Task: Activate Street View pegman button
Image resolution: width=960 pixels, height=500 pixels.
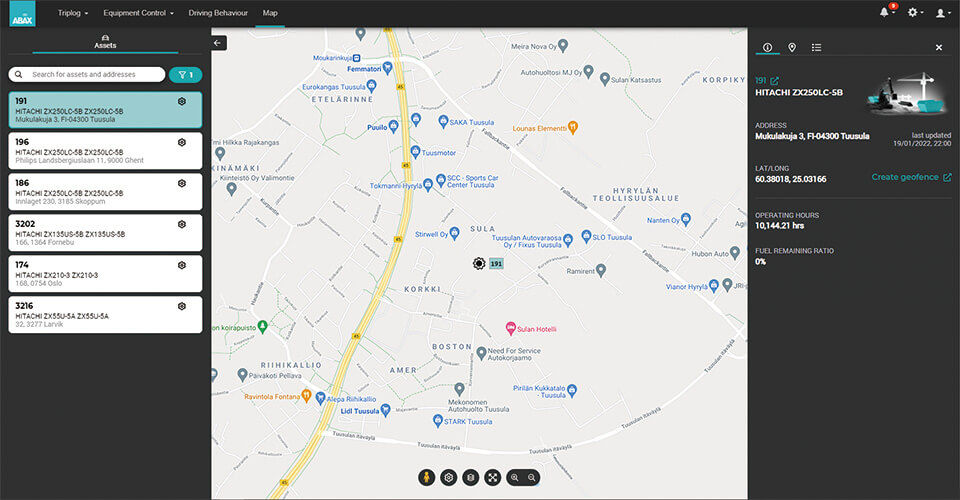Action: pyautogui.click(x=427, y=477)
